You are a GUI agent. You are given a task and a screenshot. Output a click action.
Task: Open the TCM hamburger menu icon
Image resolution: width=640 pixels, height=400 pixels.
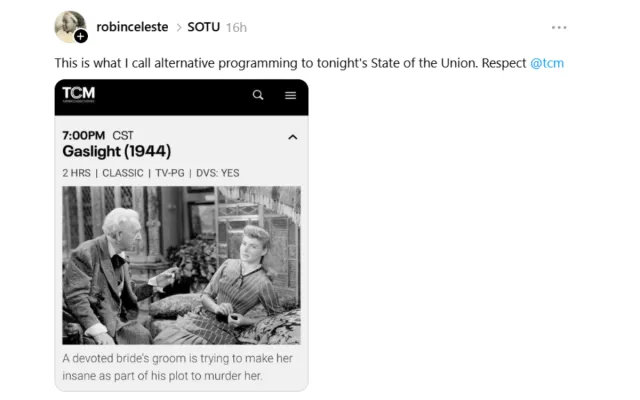[x=290, y=95]
